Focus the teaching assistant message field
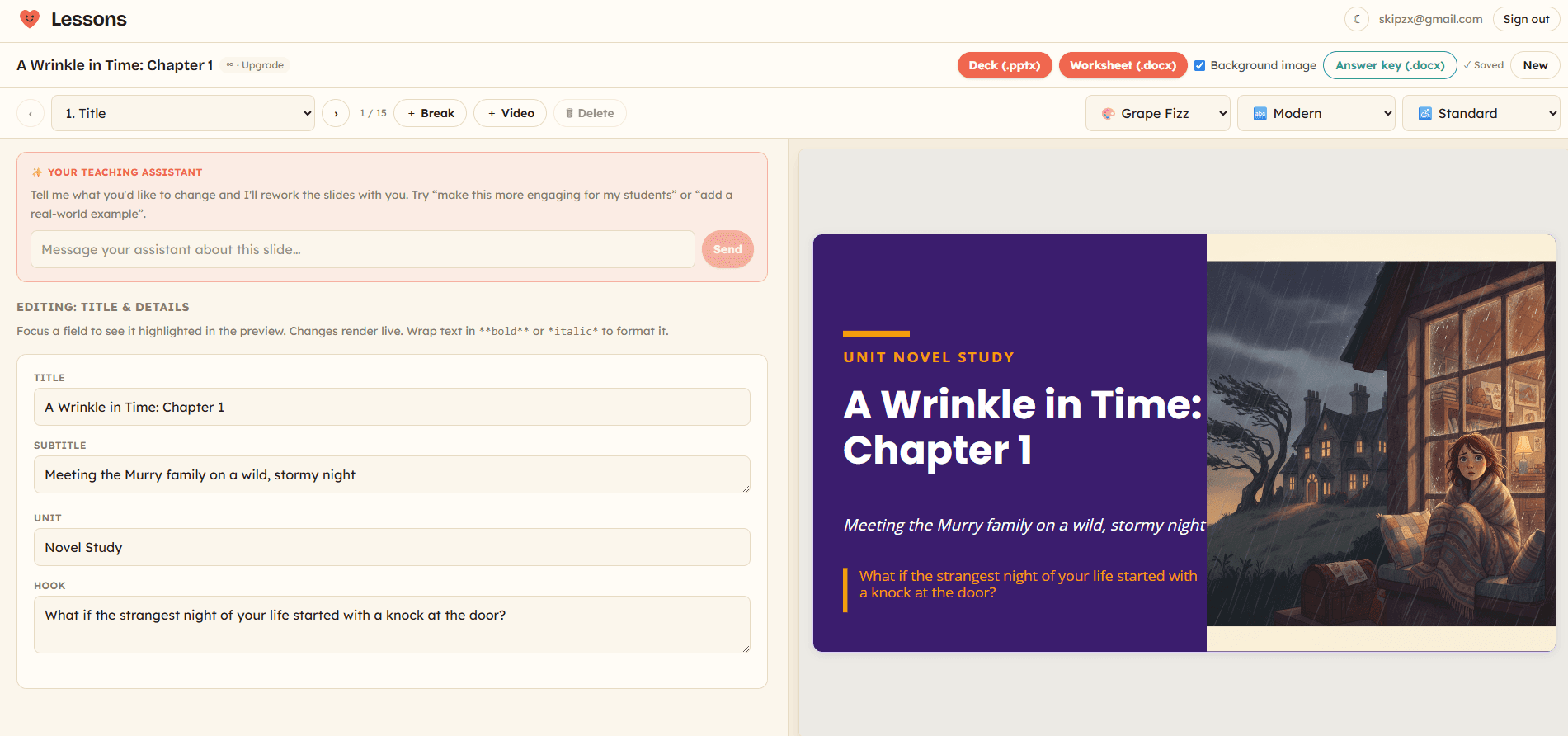This screenshot has width=1568, height=736. click(363, 249)
